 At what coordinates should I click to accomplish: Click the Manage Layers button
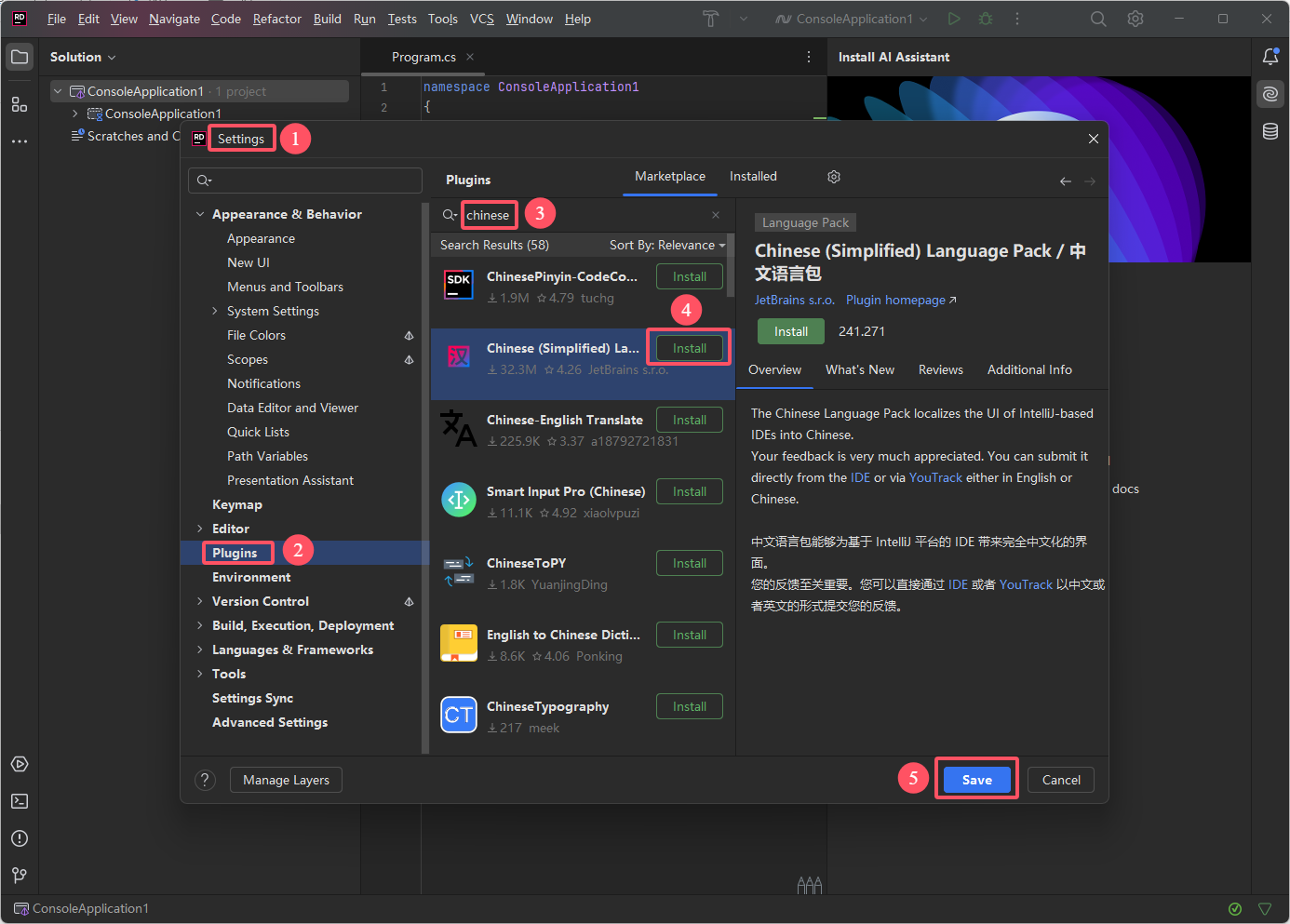pyautogui.click(x=286, y=780)
